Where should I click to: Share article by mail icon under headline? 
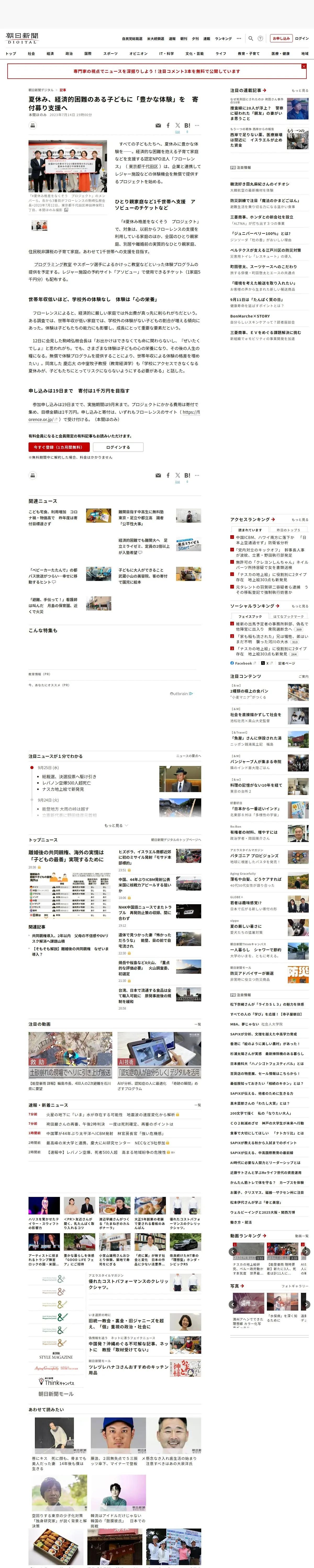159,125
